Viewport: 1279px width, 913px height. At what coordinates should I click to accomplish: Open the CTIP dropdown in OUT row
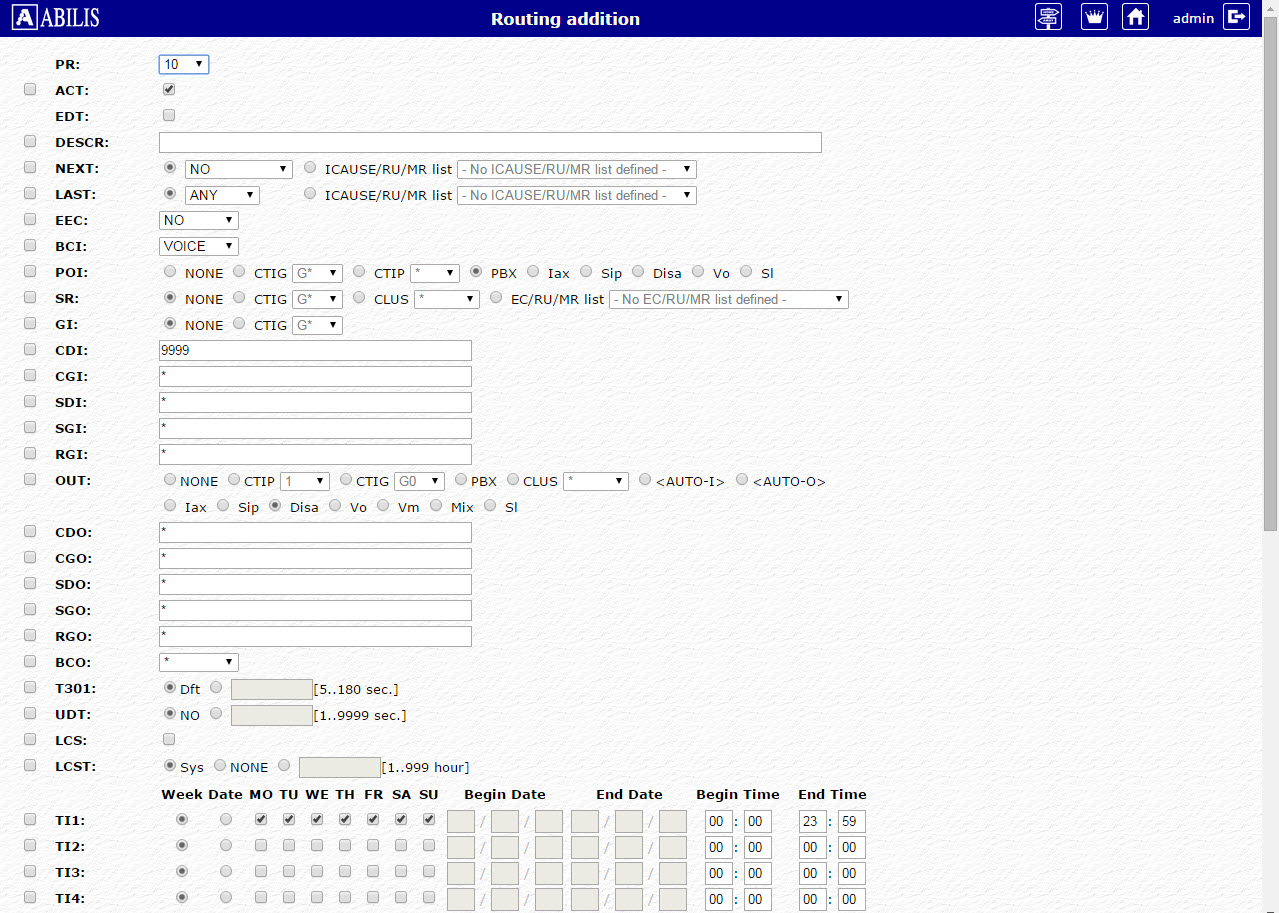click(305, 481)
